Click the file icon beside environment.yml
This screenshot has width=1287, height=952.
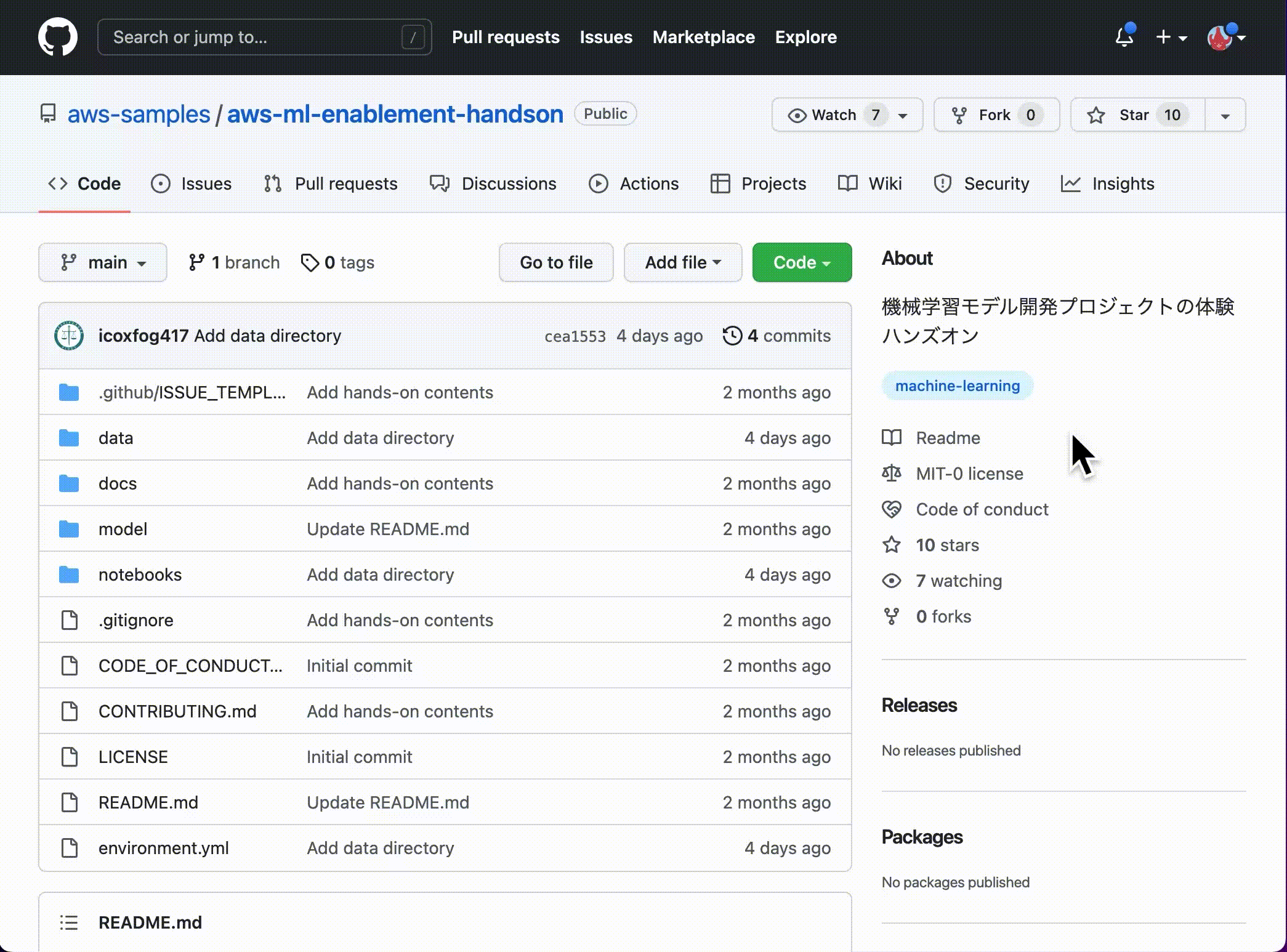70,848
